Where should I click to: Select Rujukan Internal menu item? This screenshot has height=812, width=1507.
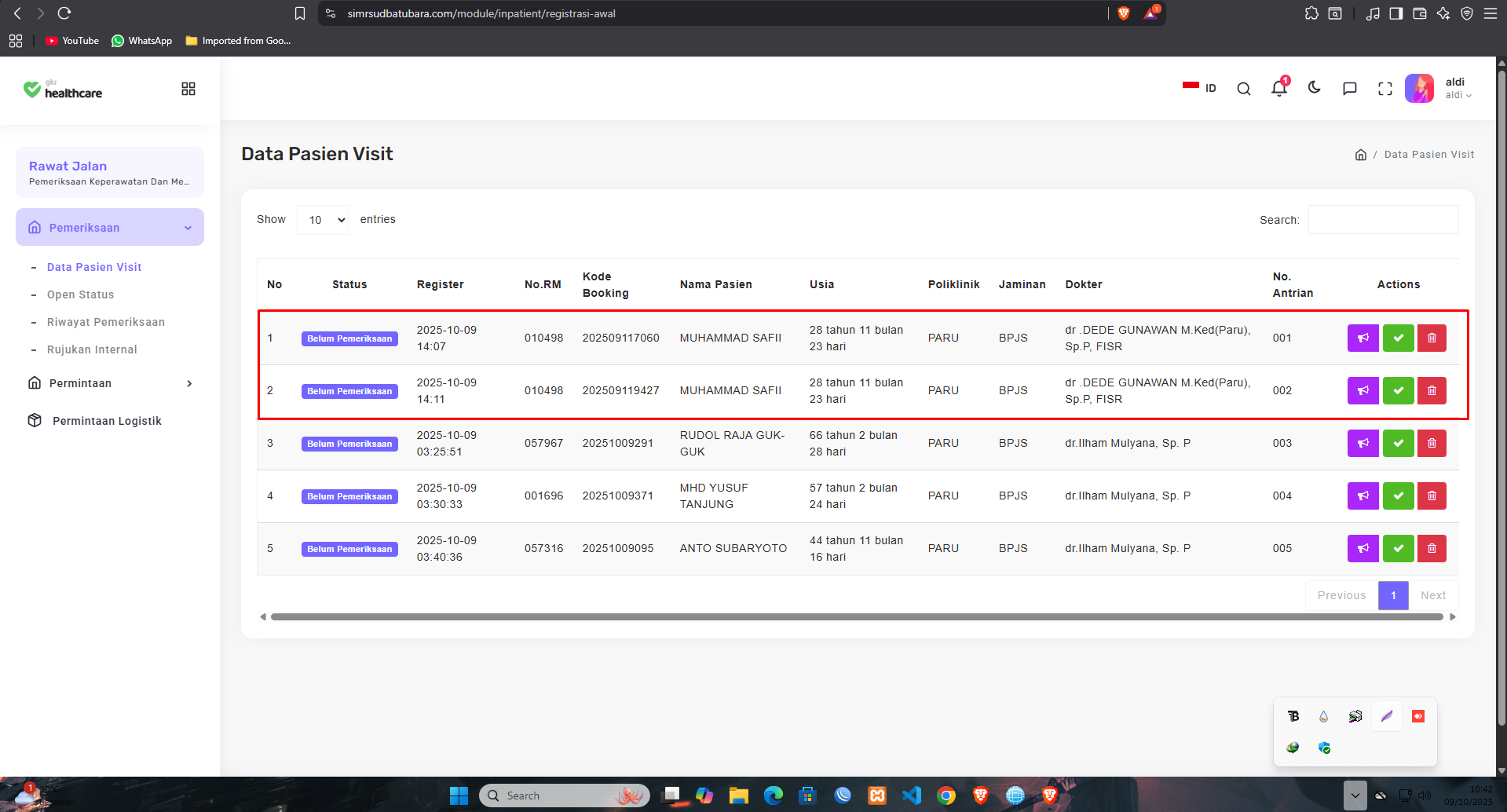point(92,349)
